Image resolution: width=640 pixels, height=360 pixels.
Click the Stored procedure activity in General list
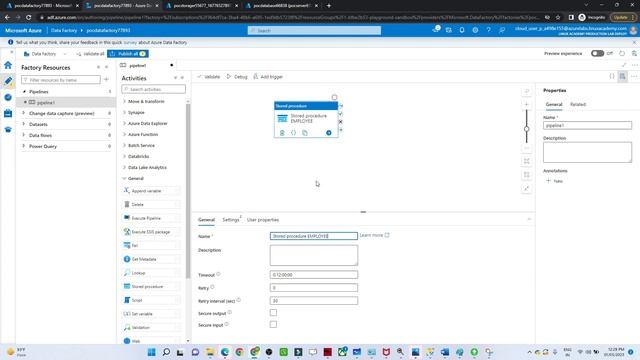tap(151, 287)
